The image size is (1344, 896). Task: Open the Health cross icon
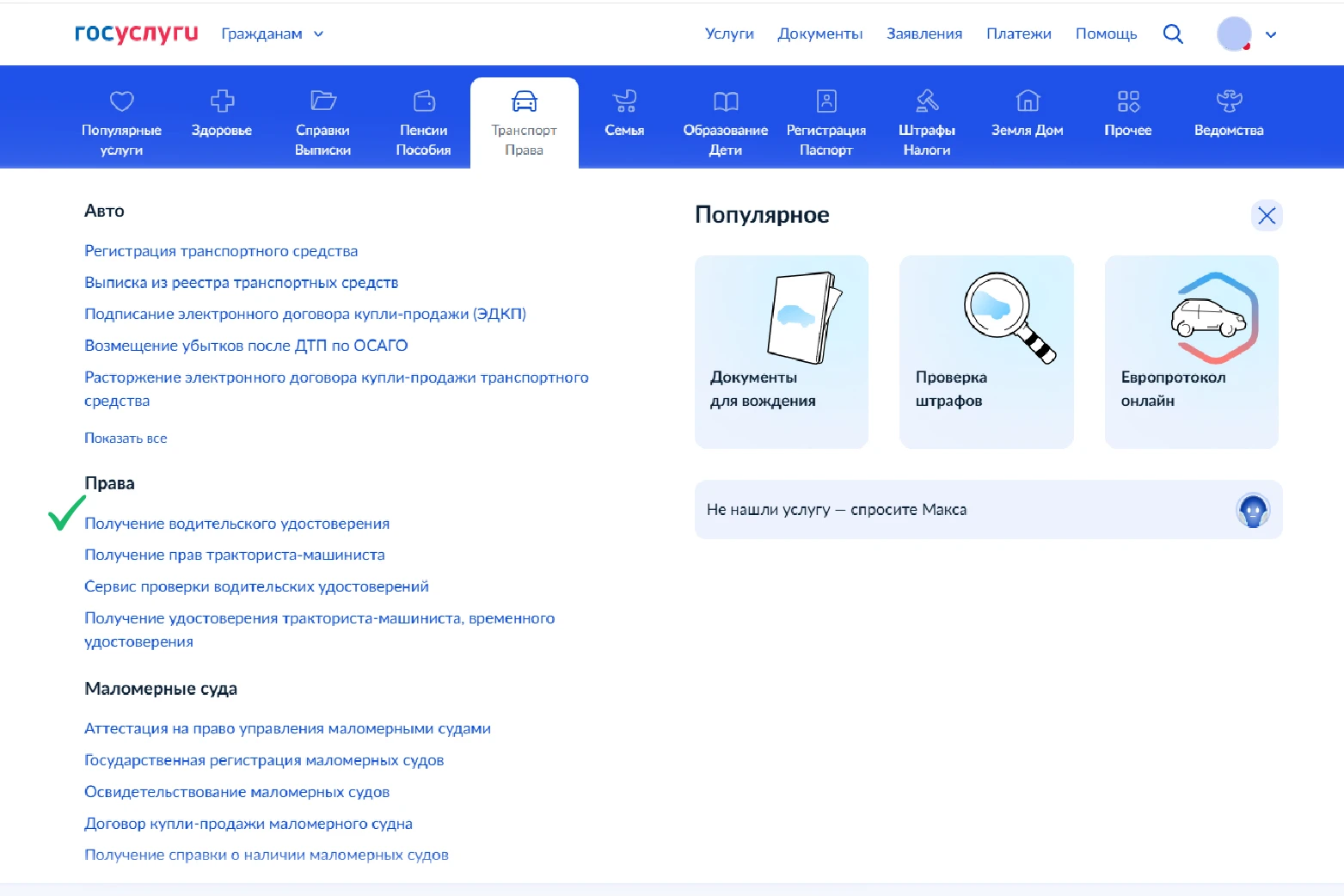222,101
